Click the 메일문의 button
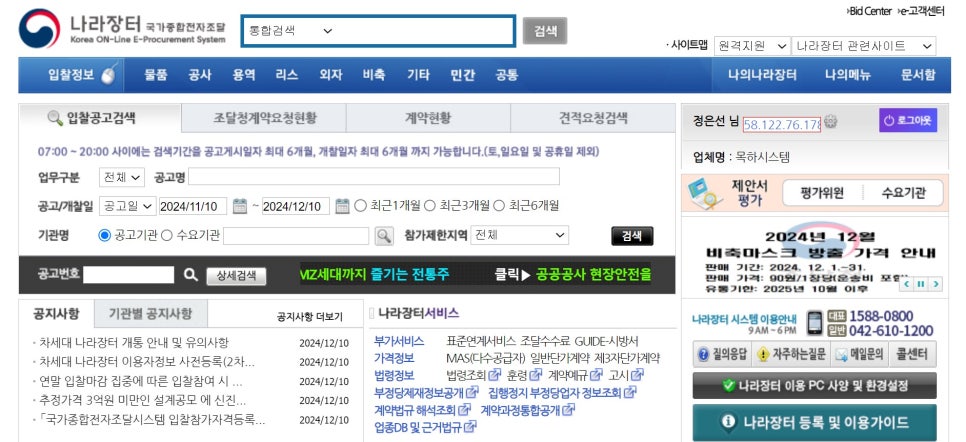This screenshot has width=966, height=442. pos(859,354)
